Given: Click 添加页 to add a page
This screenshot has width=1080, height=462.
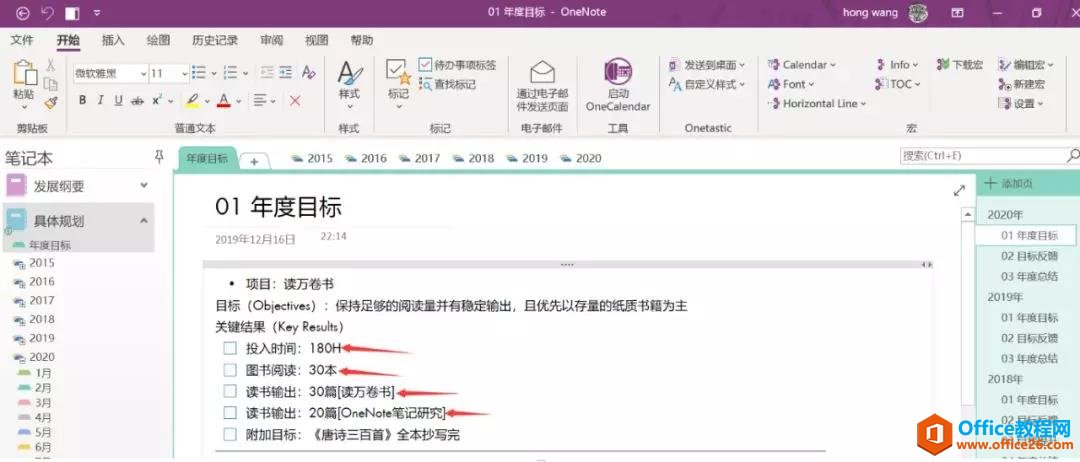Looking at the screenshot, I should click(x=1012, y=184).
